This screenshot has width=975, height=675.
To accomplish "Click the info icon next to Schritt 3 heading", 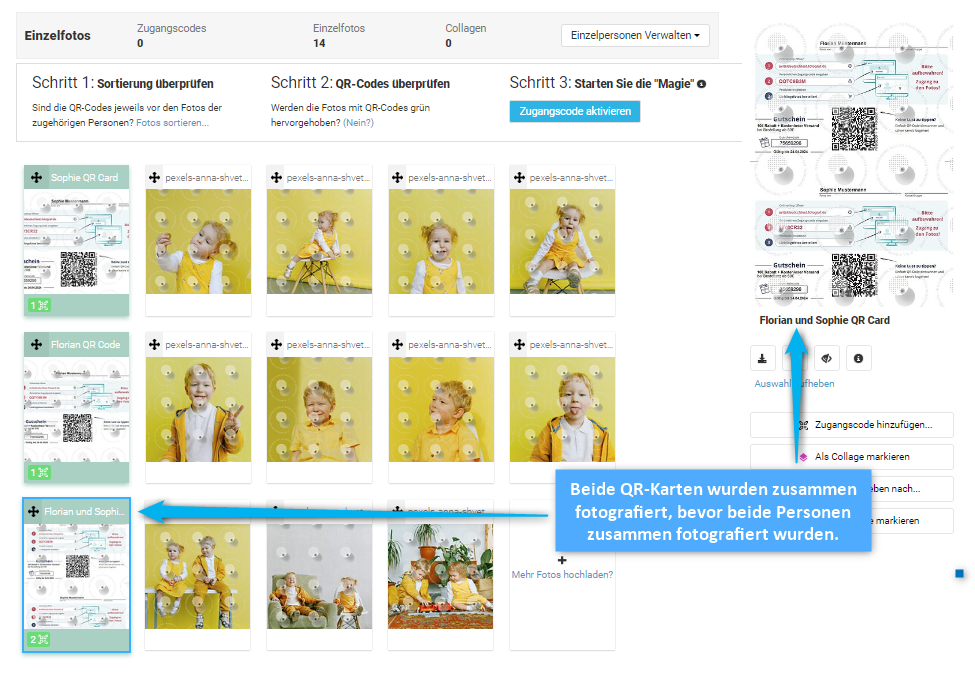I will (x=701, y=84).
